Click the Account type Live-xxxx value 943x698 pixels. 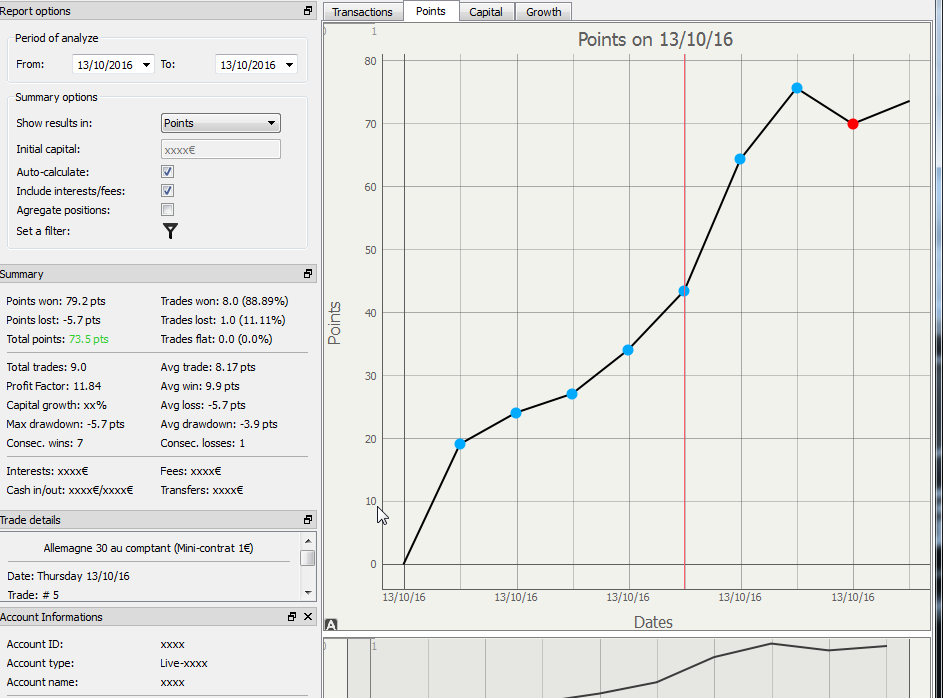pyautogui.click(x=184, y=663)
